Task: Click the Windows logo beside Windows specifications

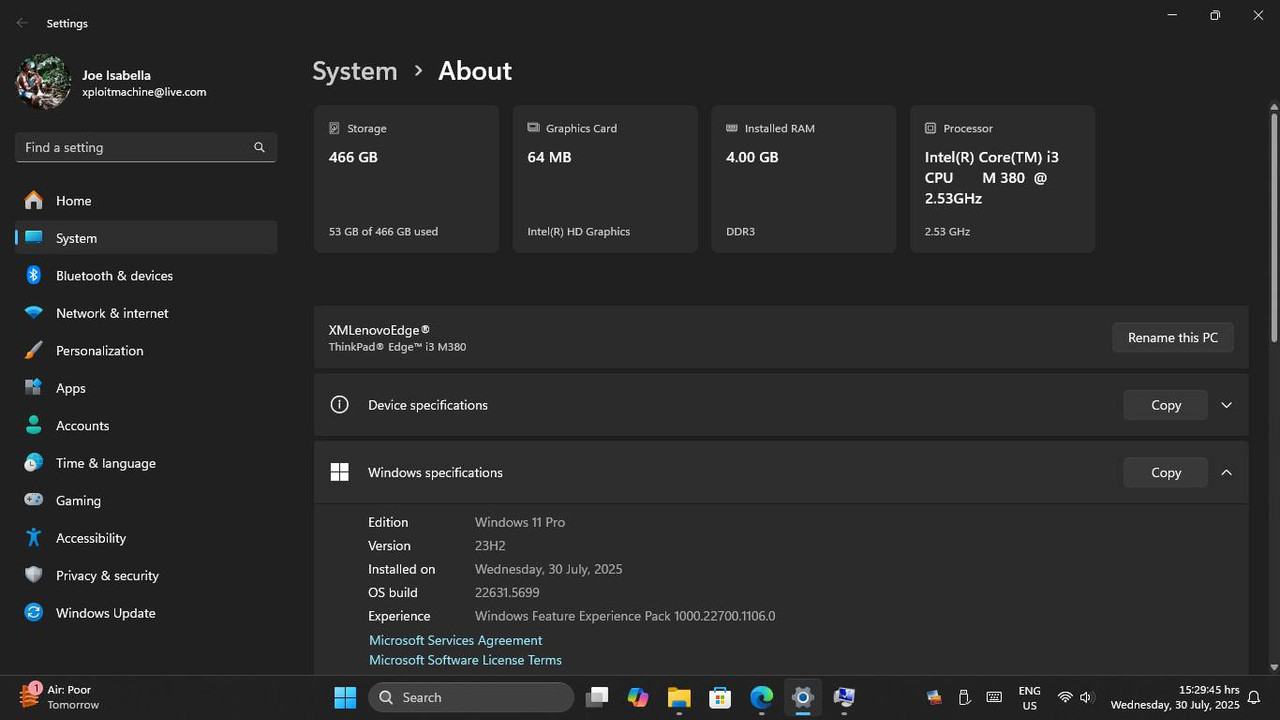Action: pos(340,472)
